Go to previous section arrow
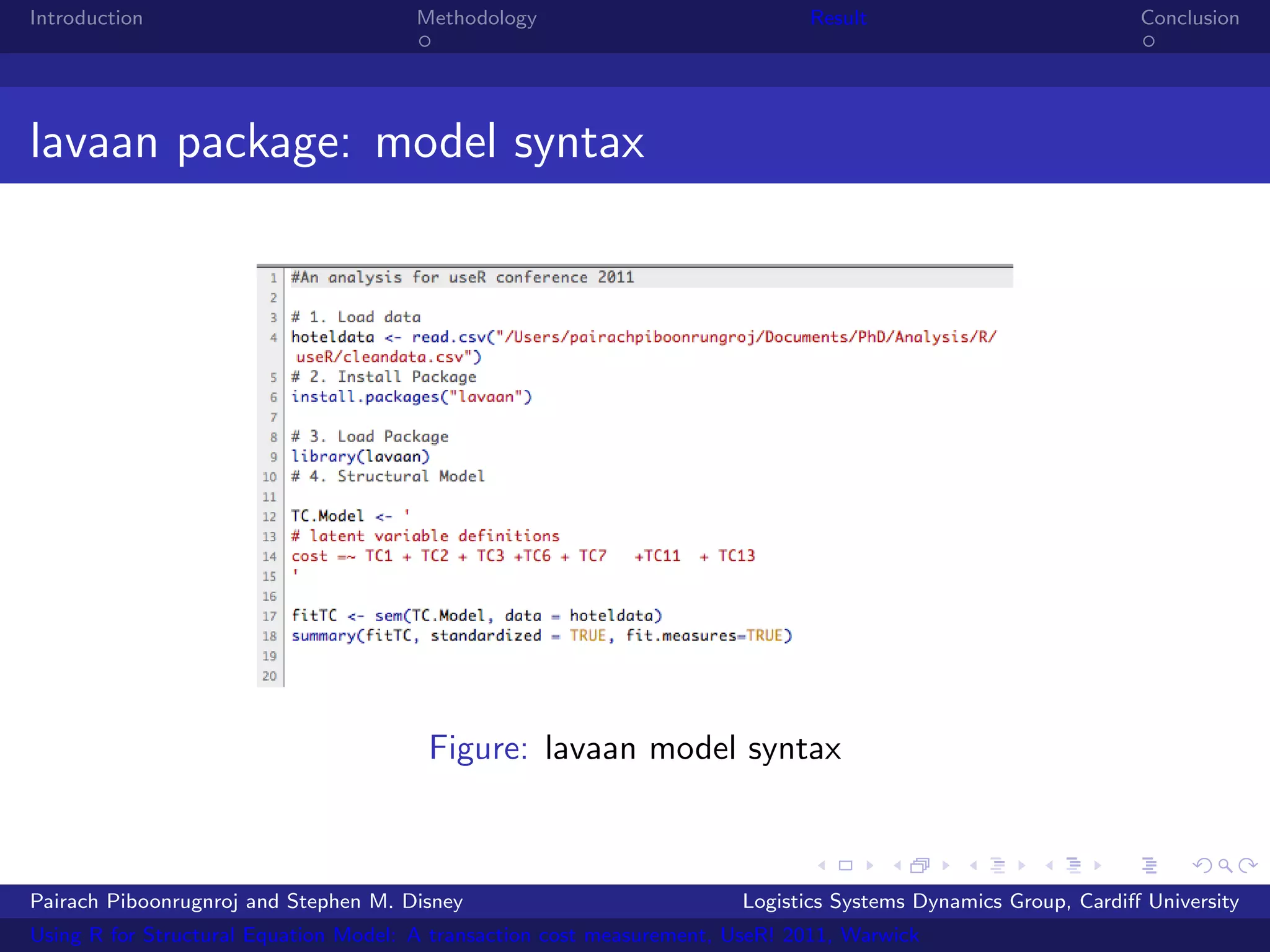Screen dimensions: 1270x952 (1049, 865)
